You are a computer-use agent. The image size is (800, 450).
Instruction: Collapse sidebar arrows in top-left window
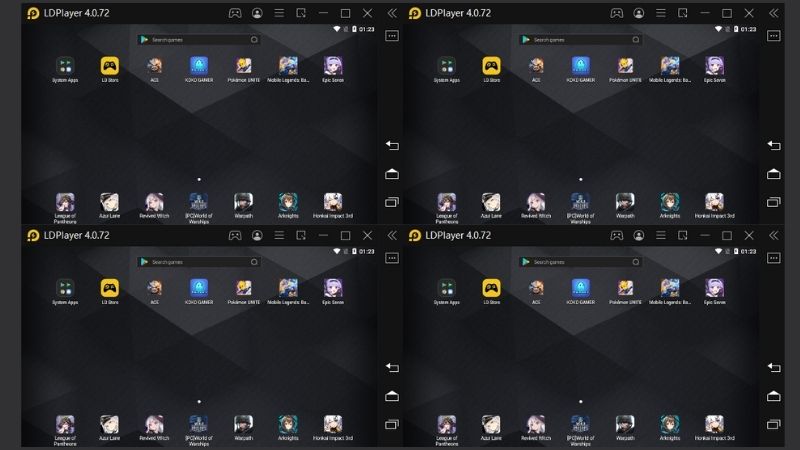(392, 13)
